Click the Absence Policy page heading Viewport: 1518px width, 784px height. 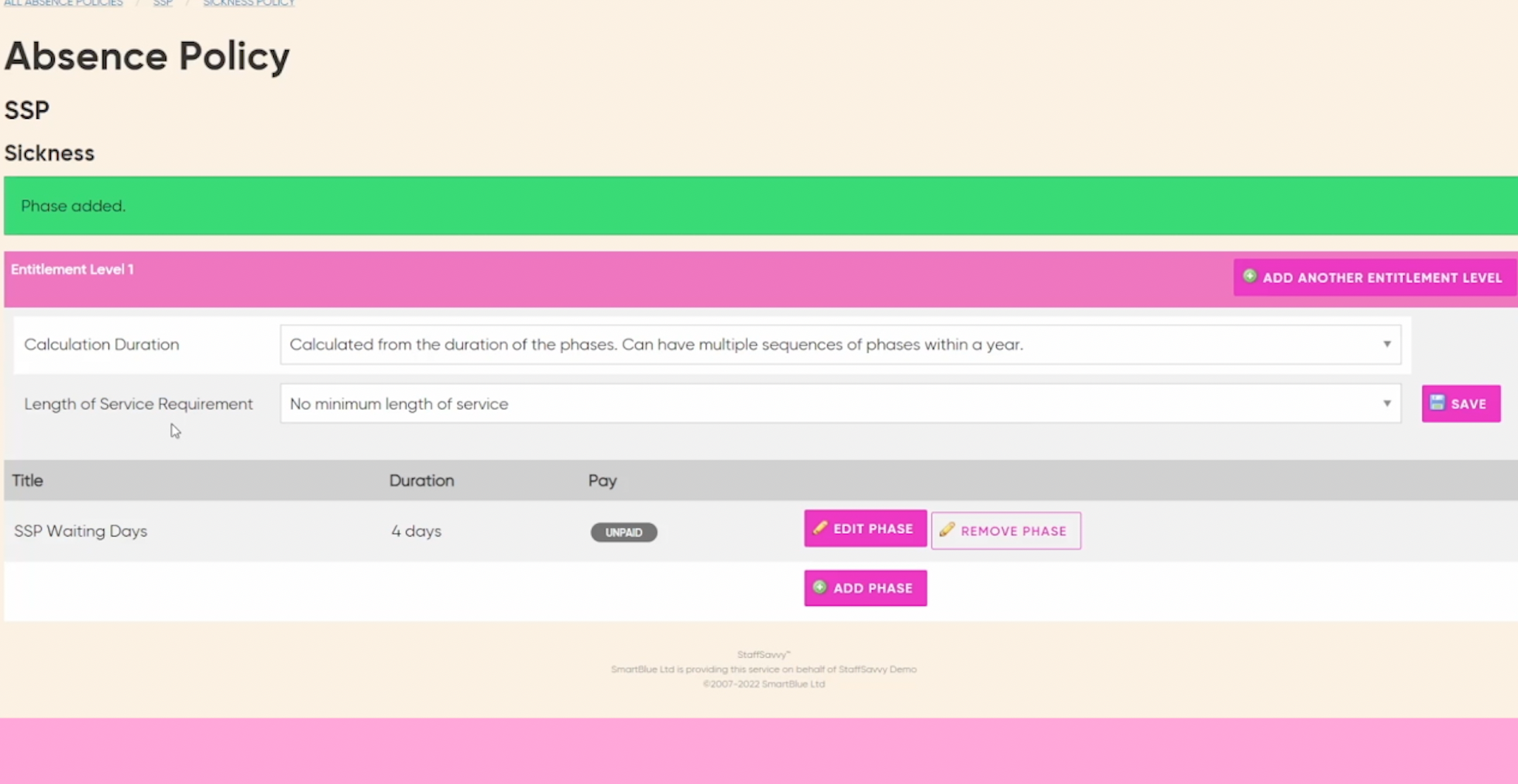click(148, 57)
